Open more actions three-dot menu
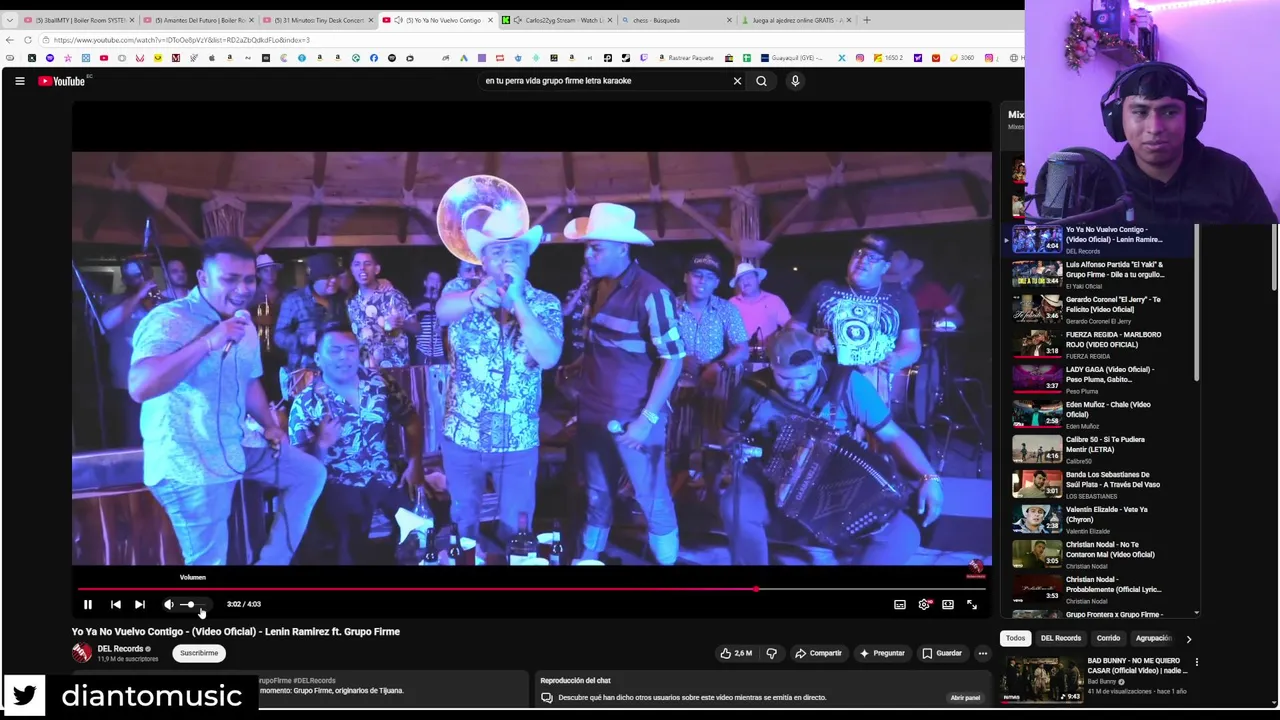The image size is (1280, 720). (x=982, y=653)
